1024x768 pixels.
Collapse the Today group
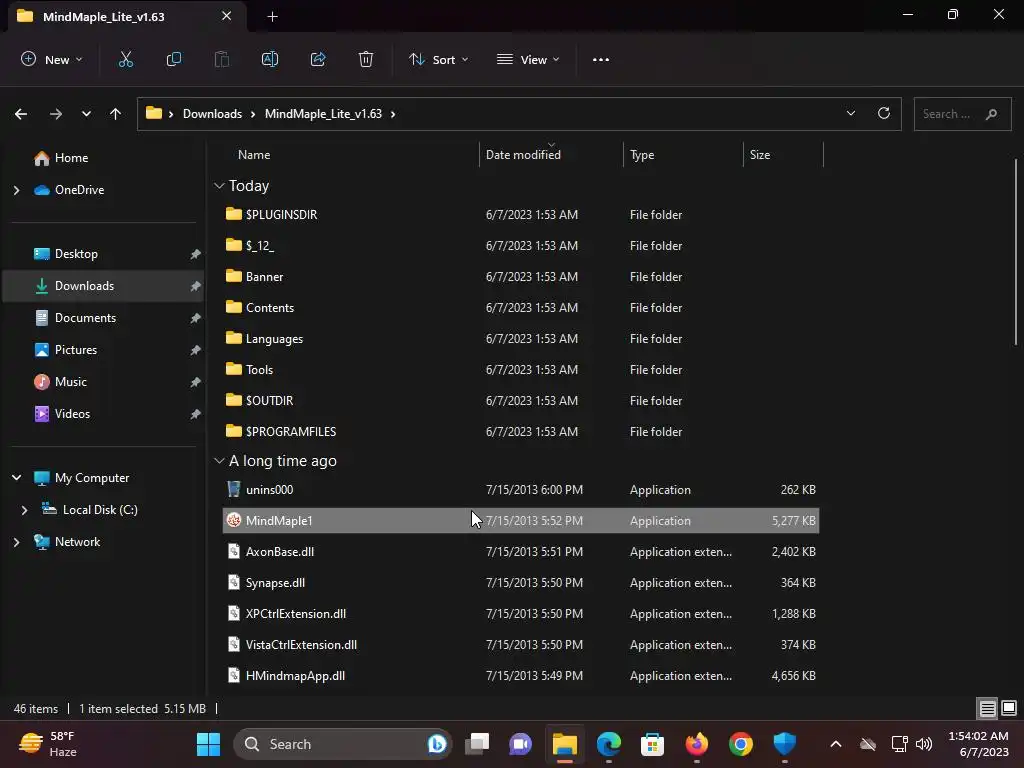point(219,186)
